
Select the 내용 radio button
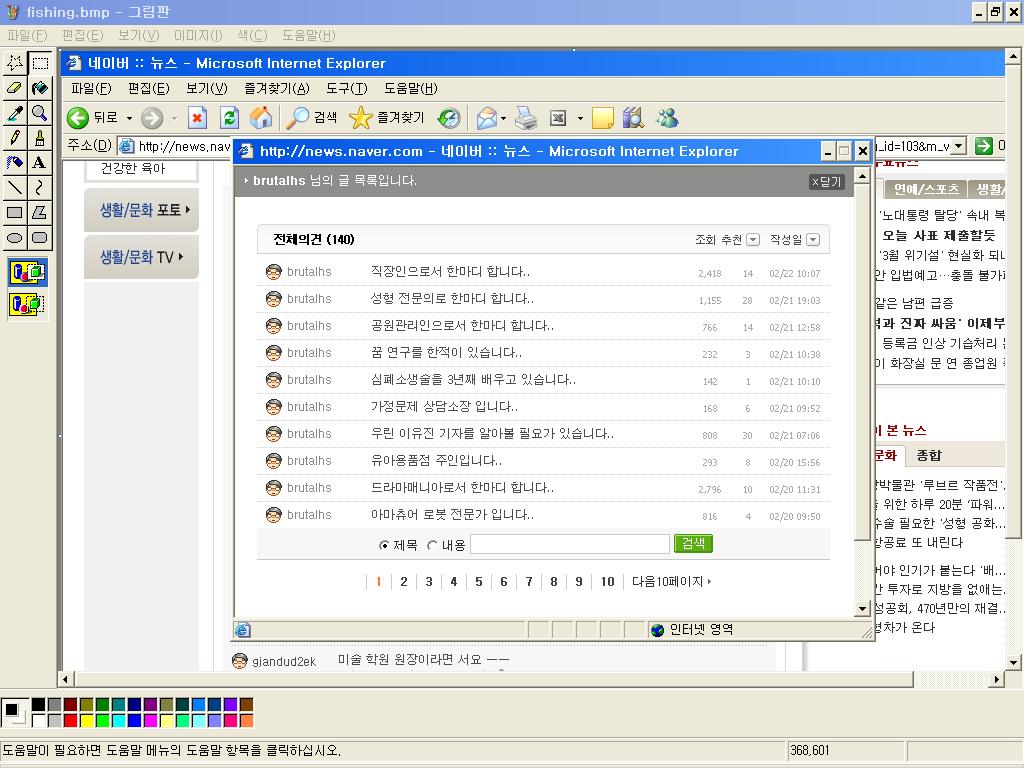point(432,545)
